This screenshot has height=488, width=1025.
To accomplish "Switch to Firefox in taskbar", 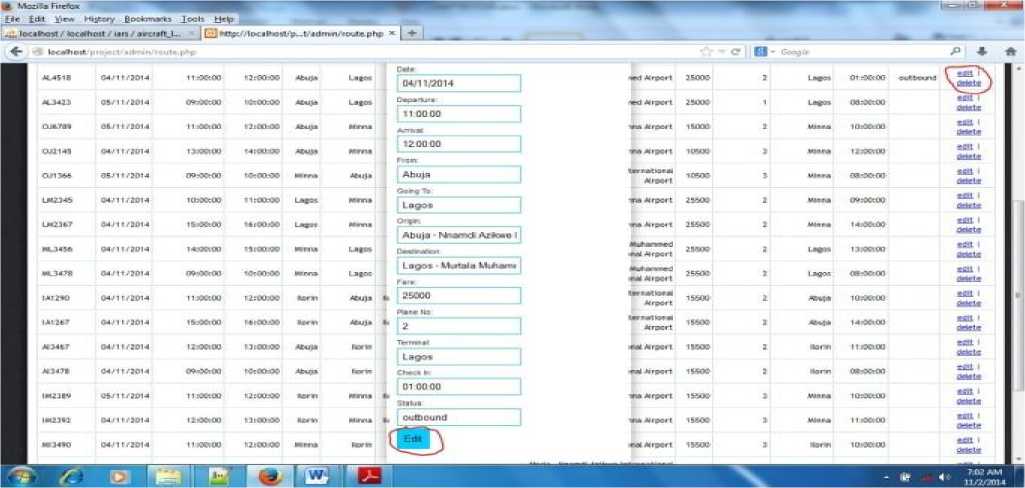I will [x=270, y=477].
